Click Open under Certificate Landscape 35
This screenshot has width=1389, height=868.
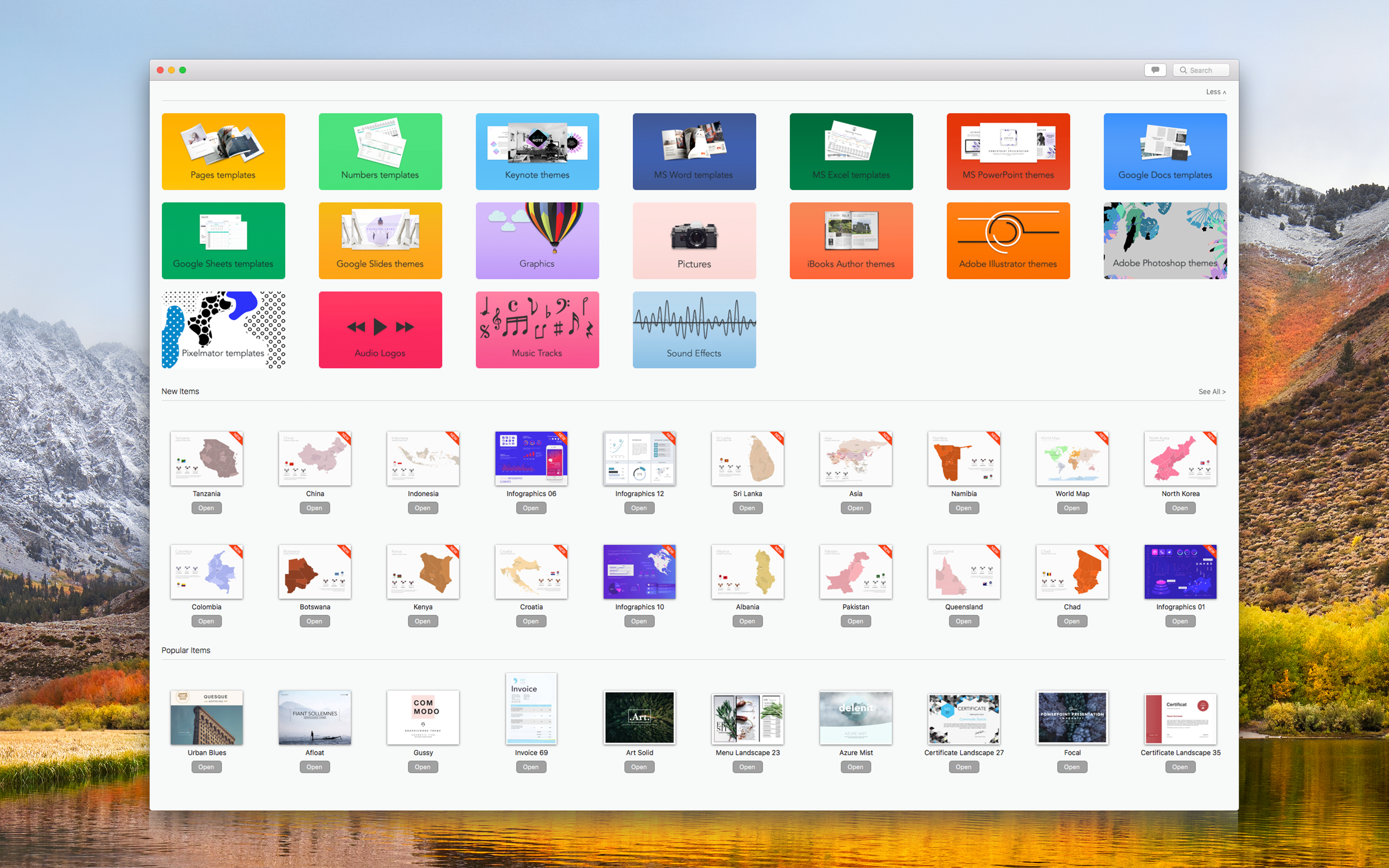pos(1180,767)
